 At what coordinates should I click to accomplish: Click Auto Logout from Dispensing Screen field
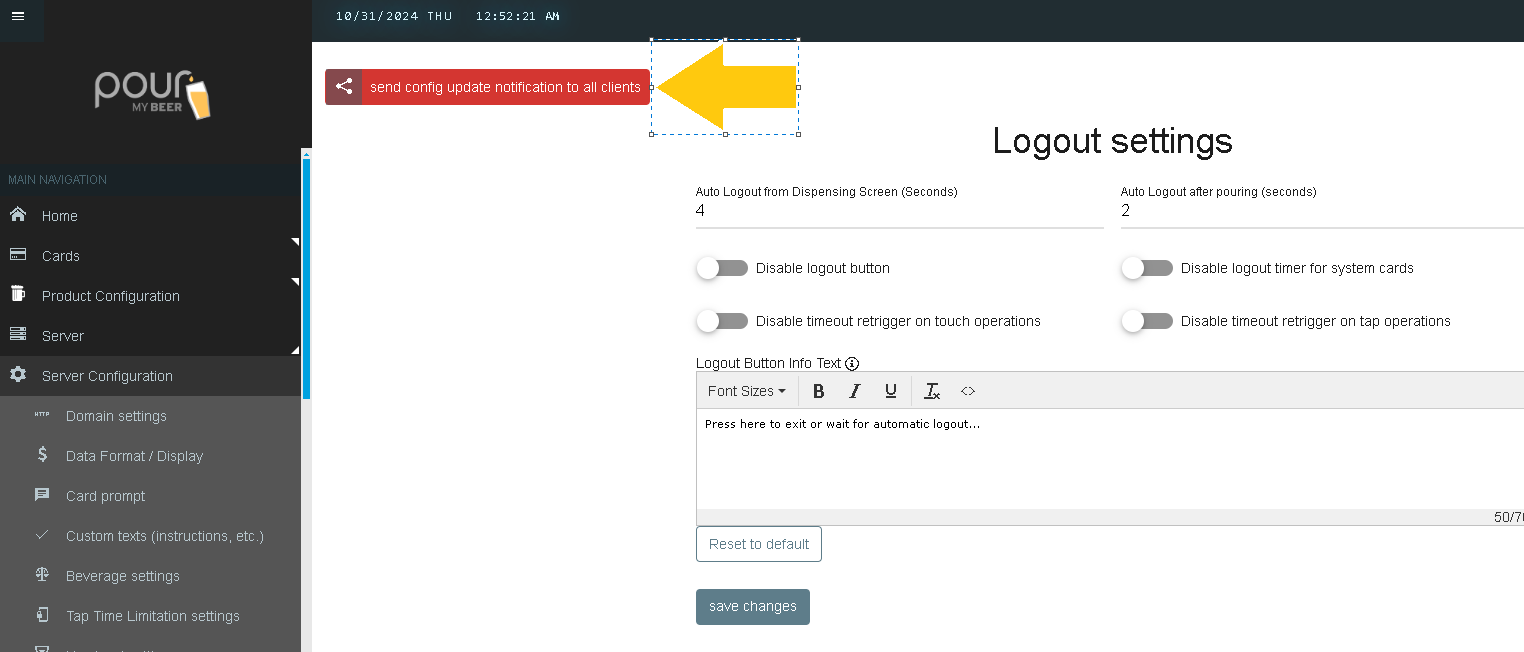point(900,211)
